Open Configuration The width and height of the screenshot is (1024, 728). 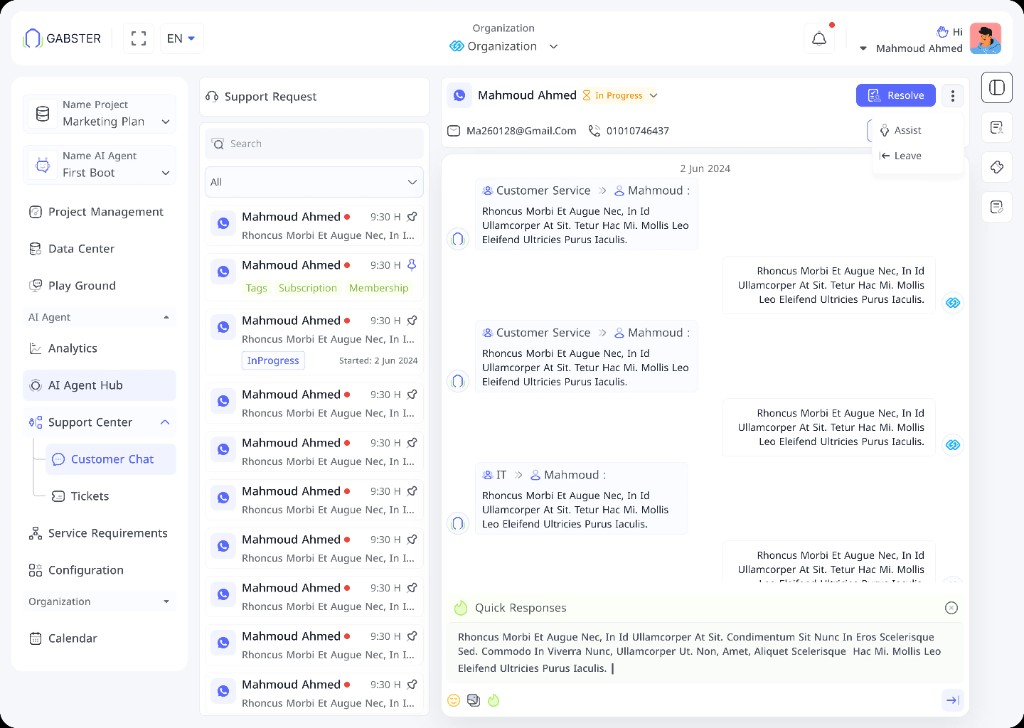99,570
